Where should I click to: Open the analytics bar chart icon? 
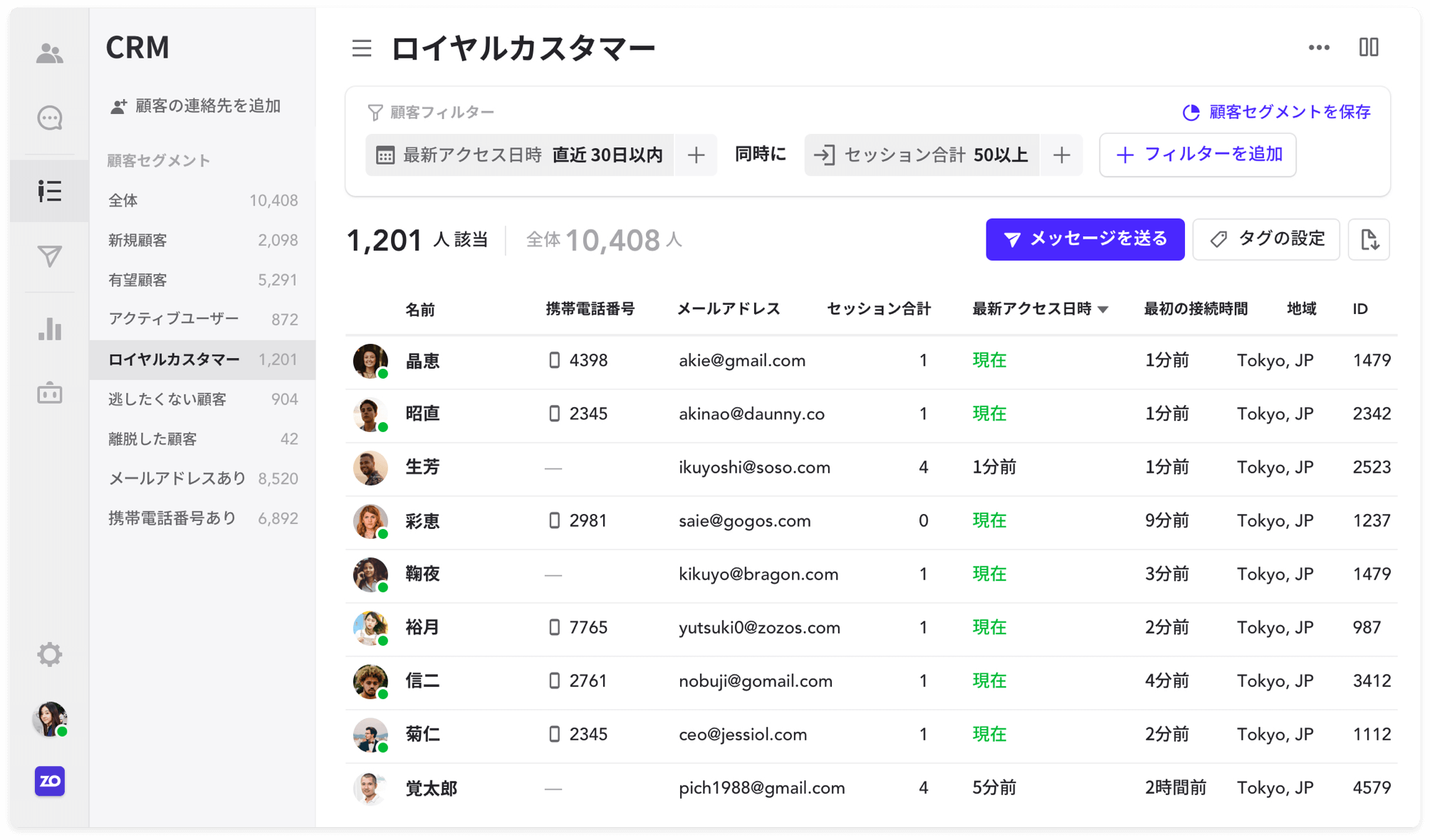pyautogui.click(x=49, y=330)
